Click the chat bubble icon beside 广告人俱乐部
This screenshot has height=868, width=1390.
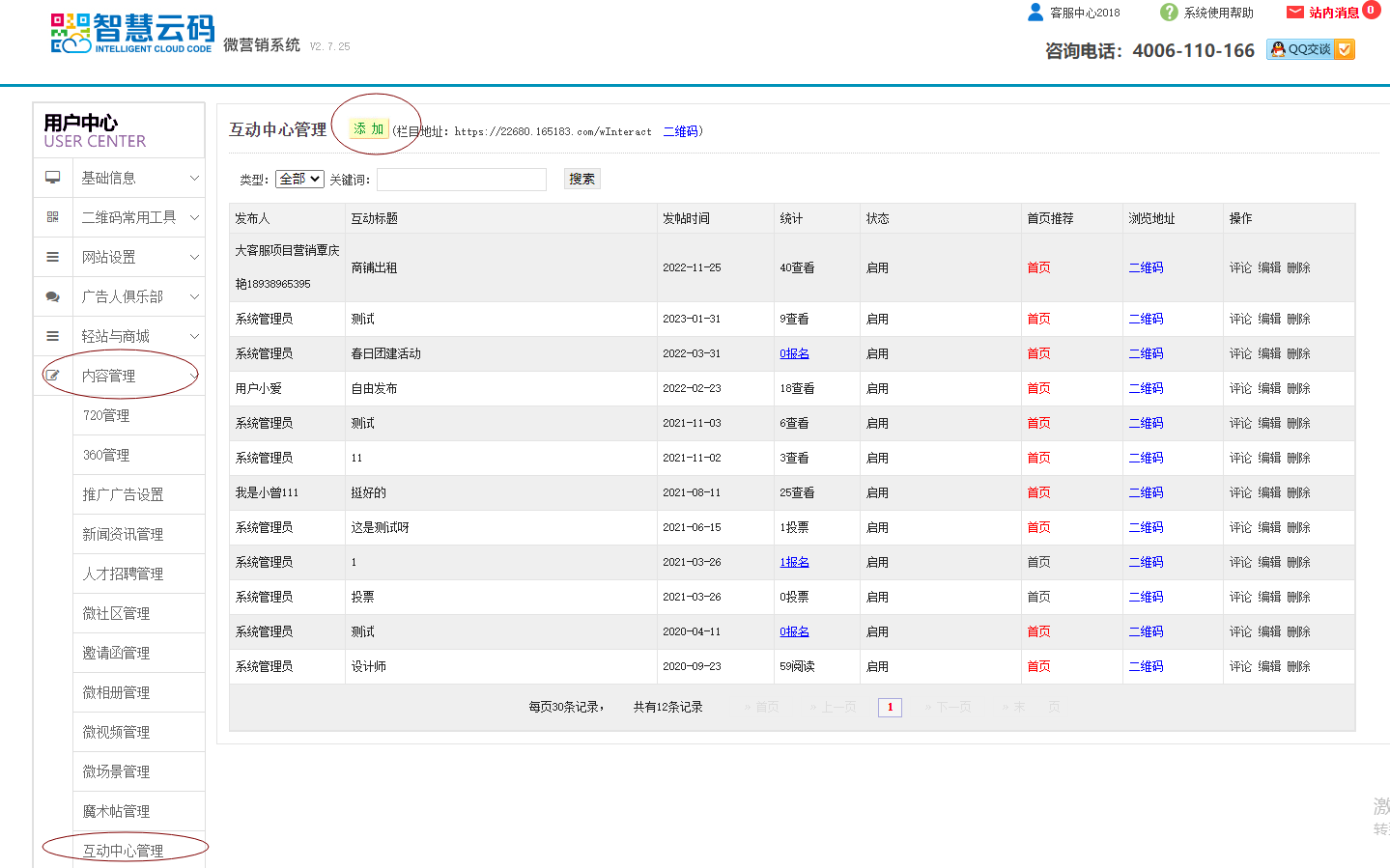pyautogui.click(x=53, y=296)
